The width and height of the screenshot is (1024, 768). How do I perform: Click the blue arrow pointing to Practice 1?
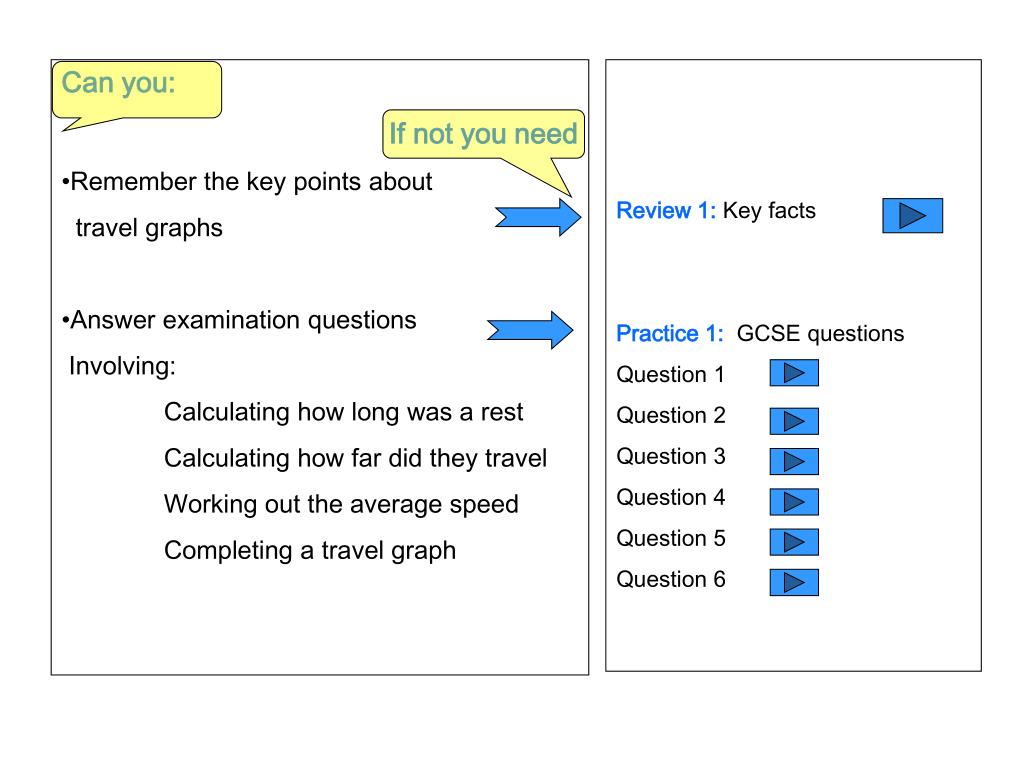point(530,330)
